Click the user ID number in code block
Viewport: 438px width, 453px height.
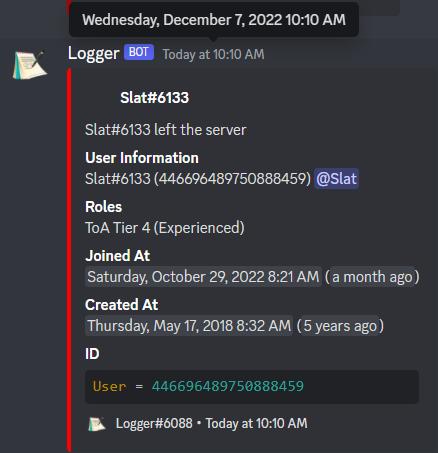pyautogui.click(x=228, y=386)
